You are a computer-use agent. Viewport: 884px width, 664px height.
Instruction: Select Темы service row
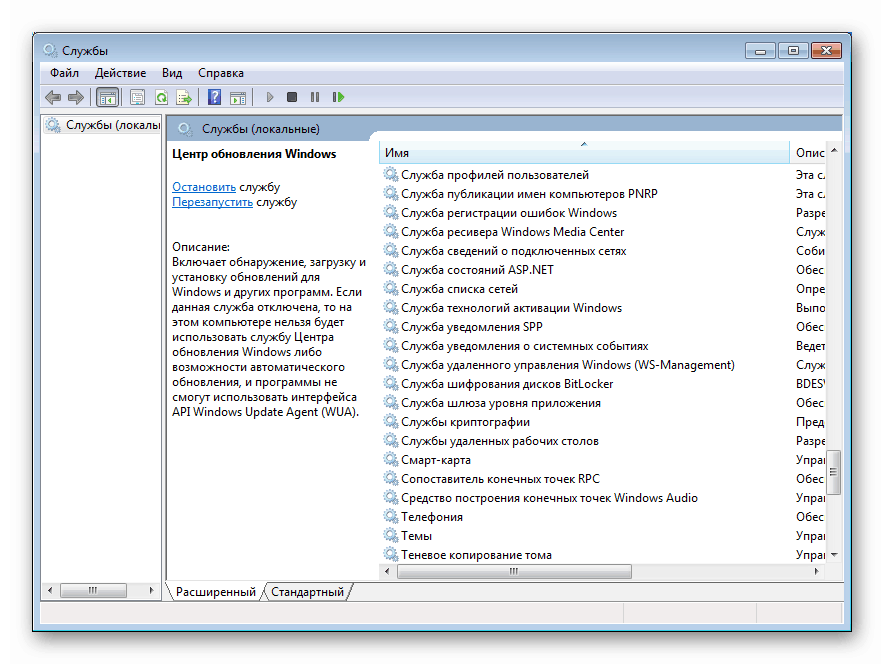click(x=603, y=536)
